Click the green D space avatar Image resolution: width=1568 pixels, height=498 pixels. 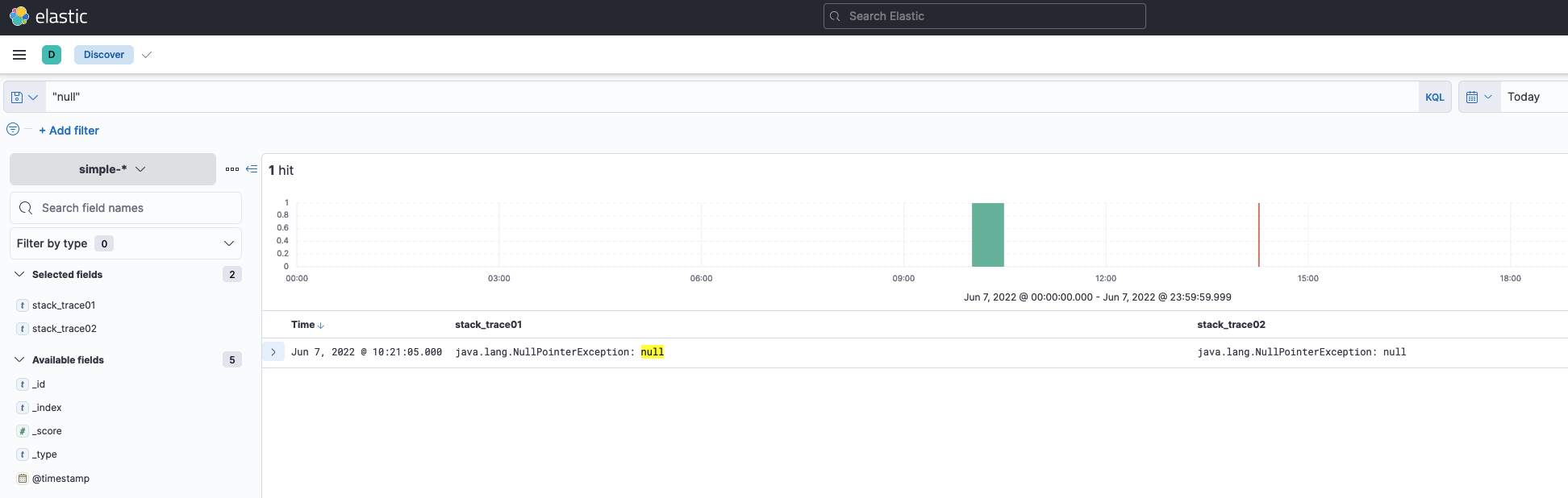pos(52,55)
